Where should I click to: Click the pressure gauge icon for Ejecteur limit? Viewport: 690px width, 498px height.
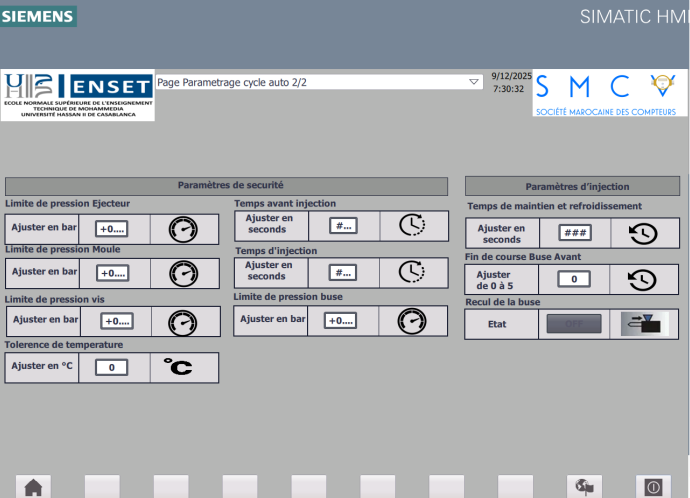click(x=183, y=229)
